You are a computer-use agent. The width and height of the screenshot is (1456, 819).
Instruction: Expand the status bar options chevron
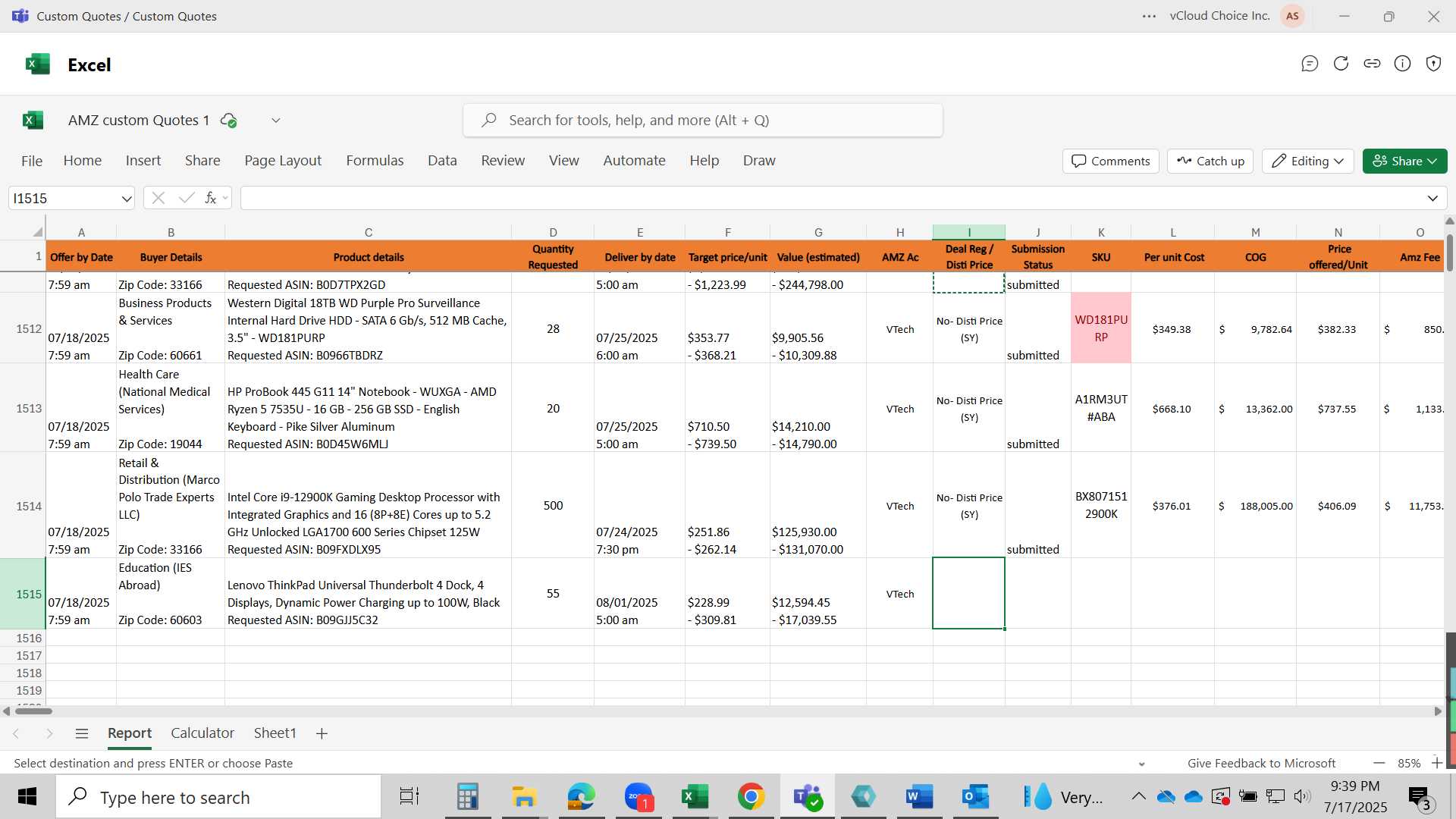point(1141,764)
